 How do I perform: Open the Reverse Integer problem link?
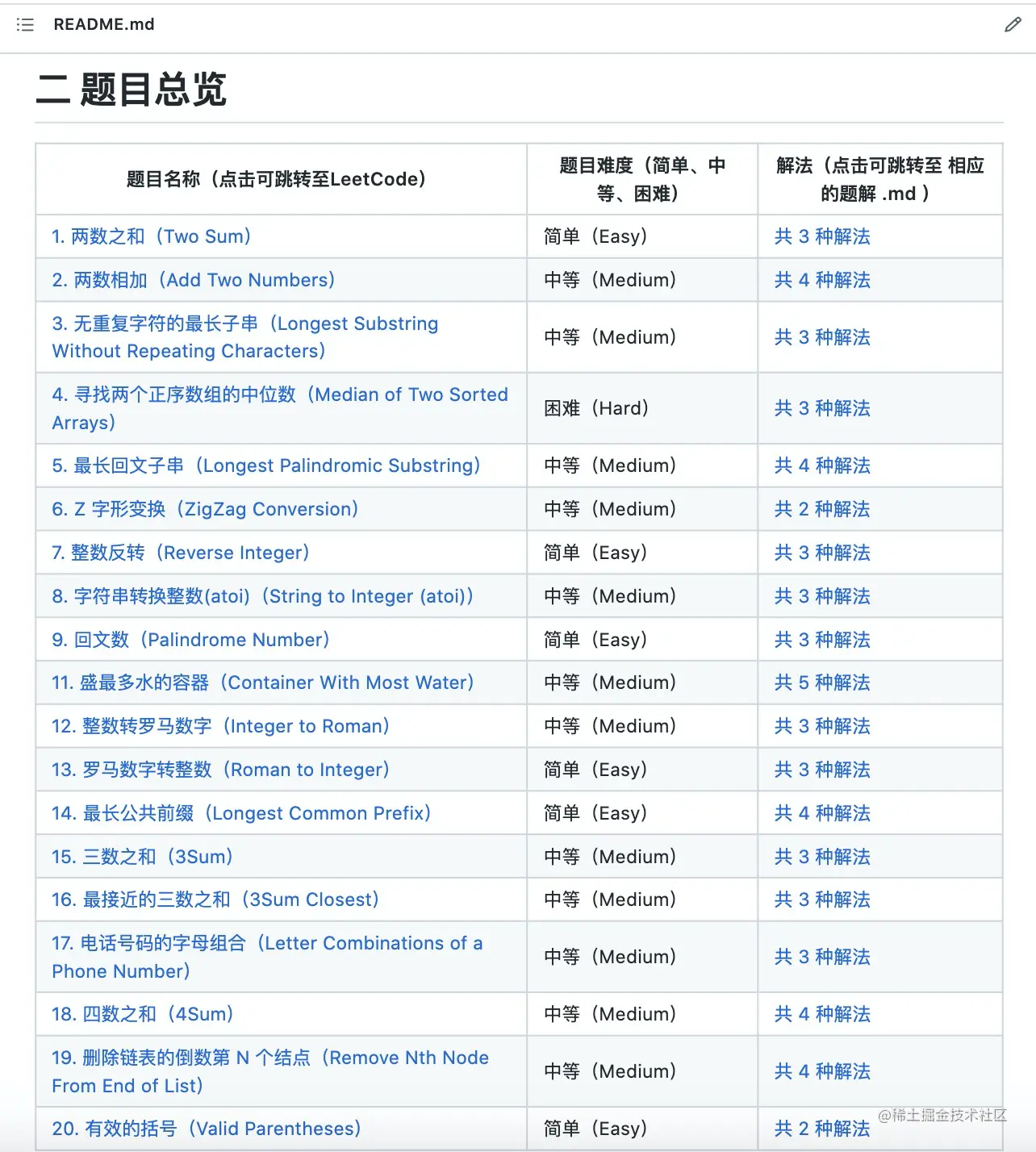pos(179,553)
